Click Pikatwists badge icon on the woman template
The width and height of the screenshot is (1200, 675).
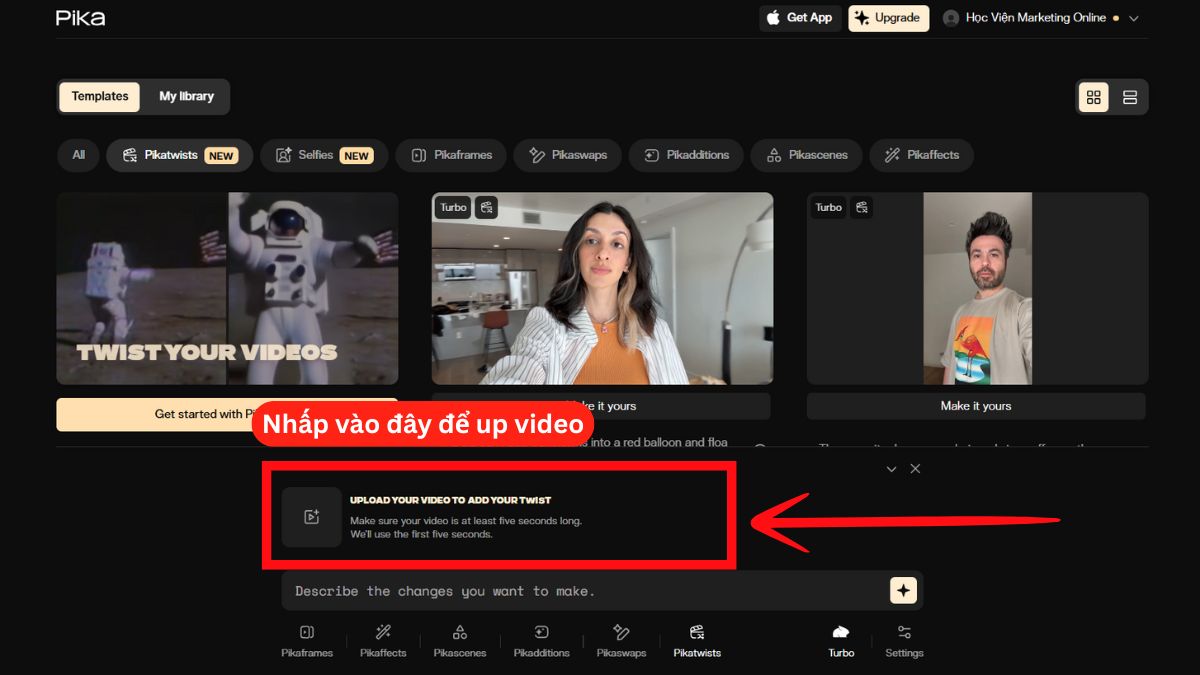tap(486, 207)
